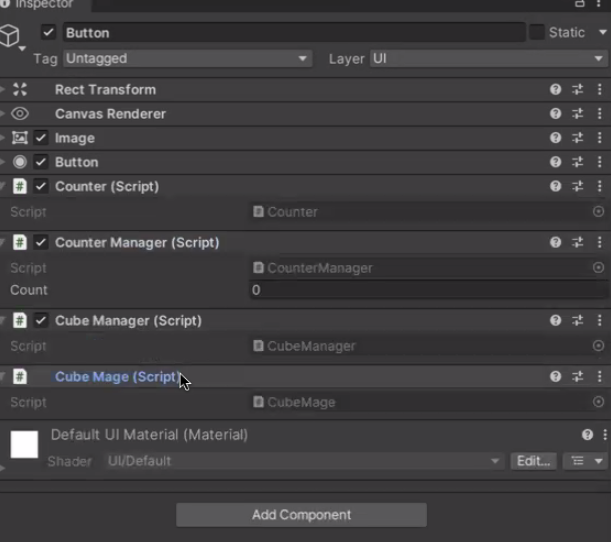Open object picker for Counter script field
Screen dimensions: 611x542
(x=599, y=212)
